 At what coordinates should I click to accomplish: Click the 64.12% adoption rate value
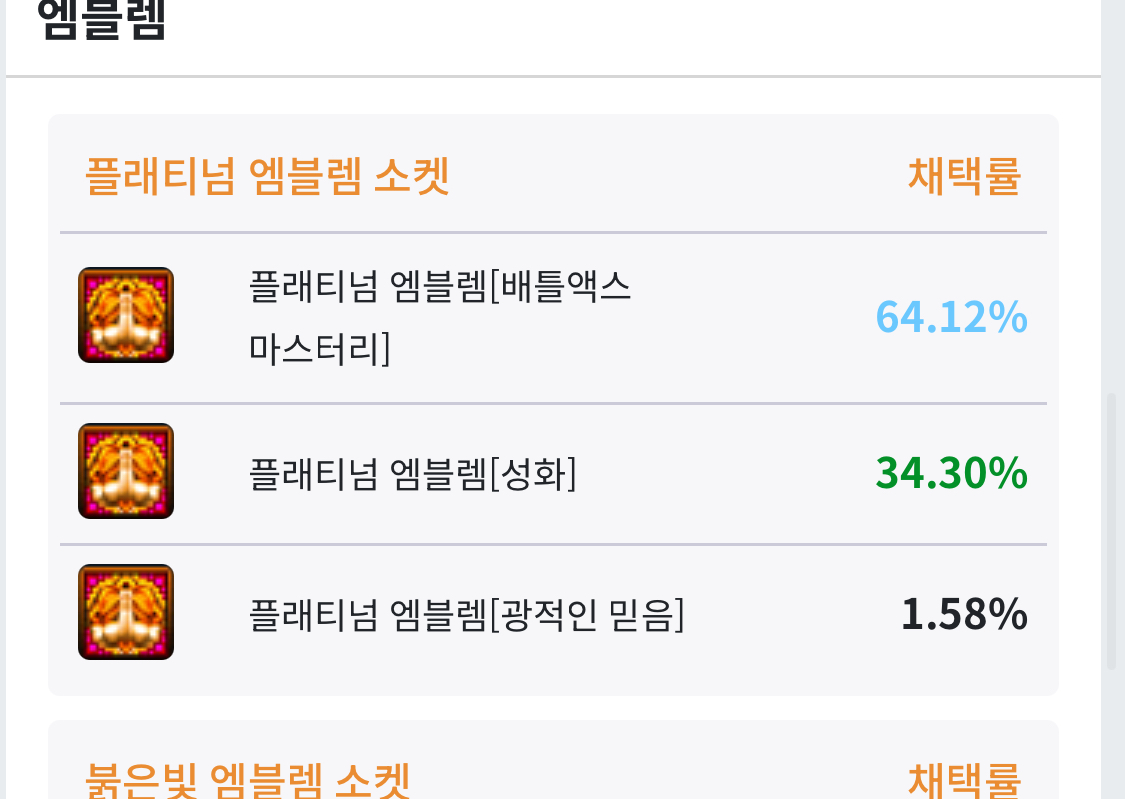pos(951,318)
